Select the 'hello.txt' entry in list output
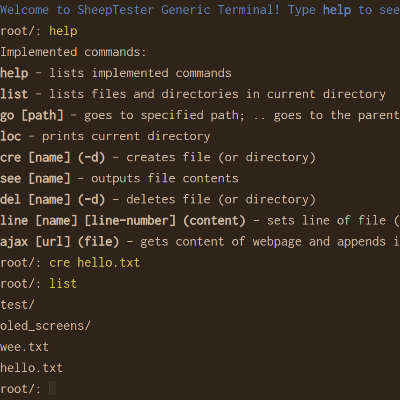400x400 pixels. (x=31, y=368)
